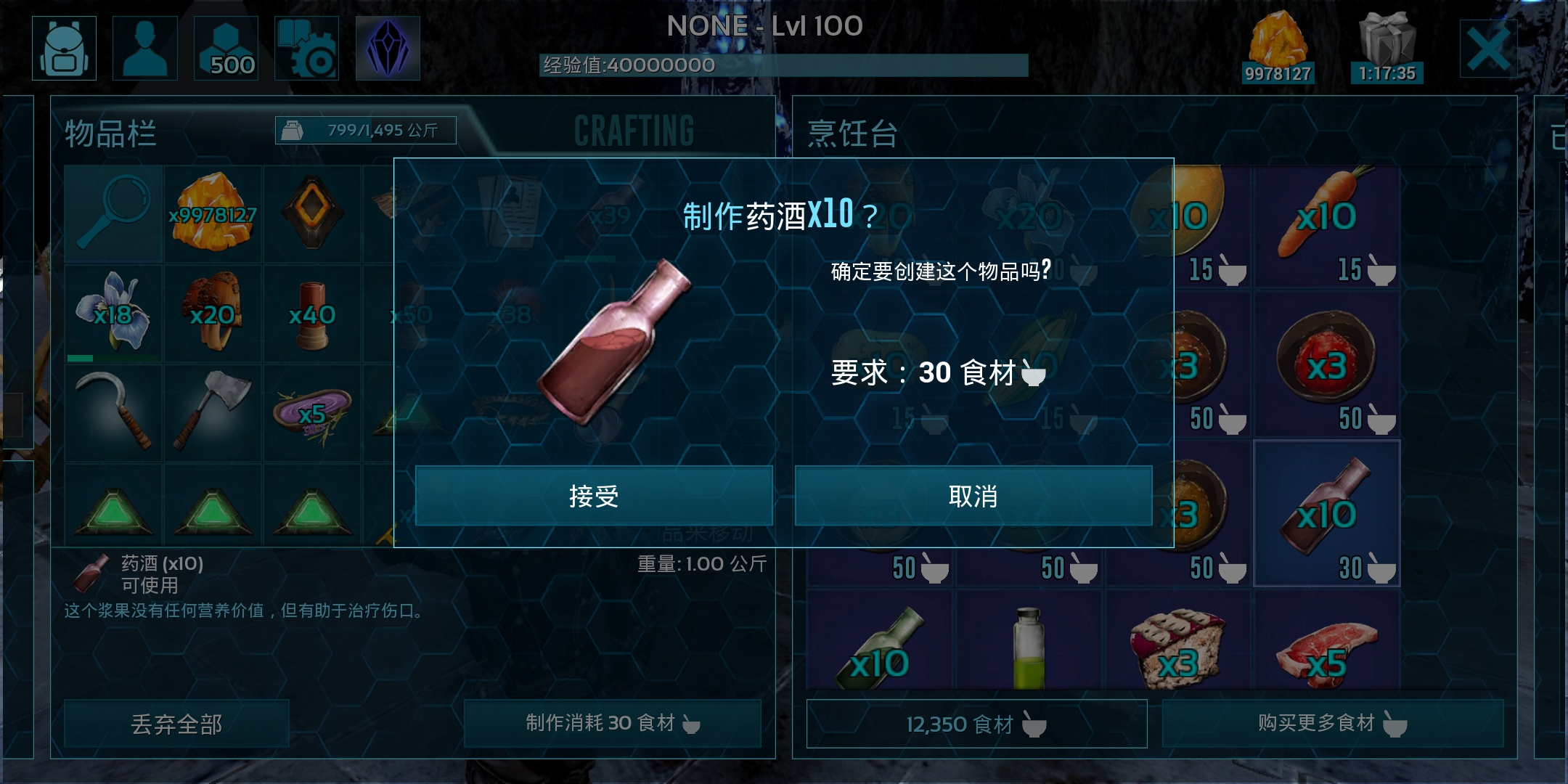Open the character profile icon
Screen dimensions: 1568x784
coord(145,48)
